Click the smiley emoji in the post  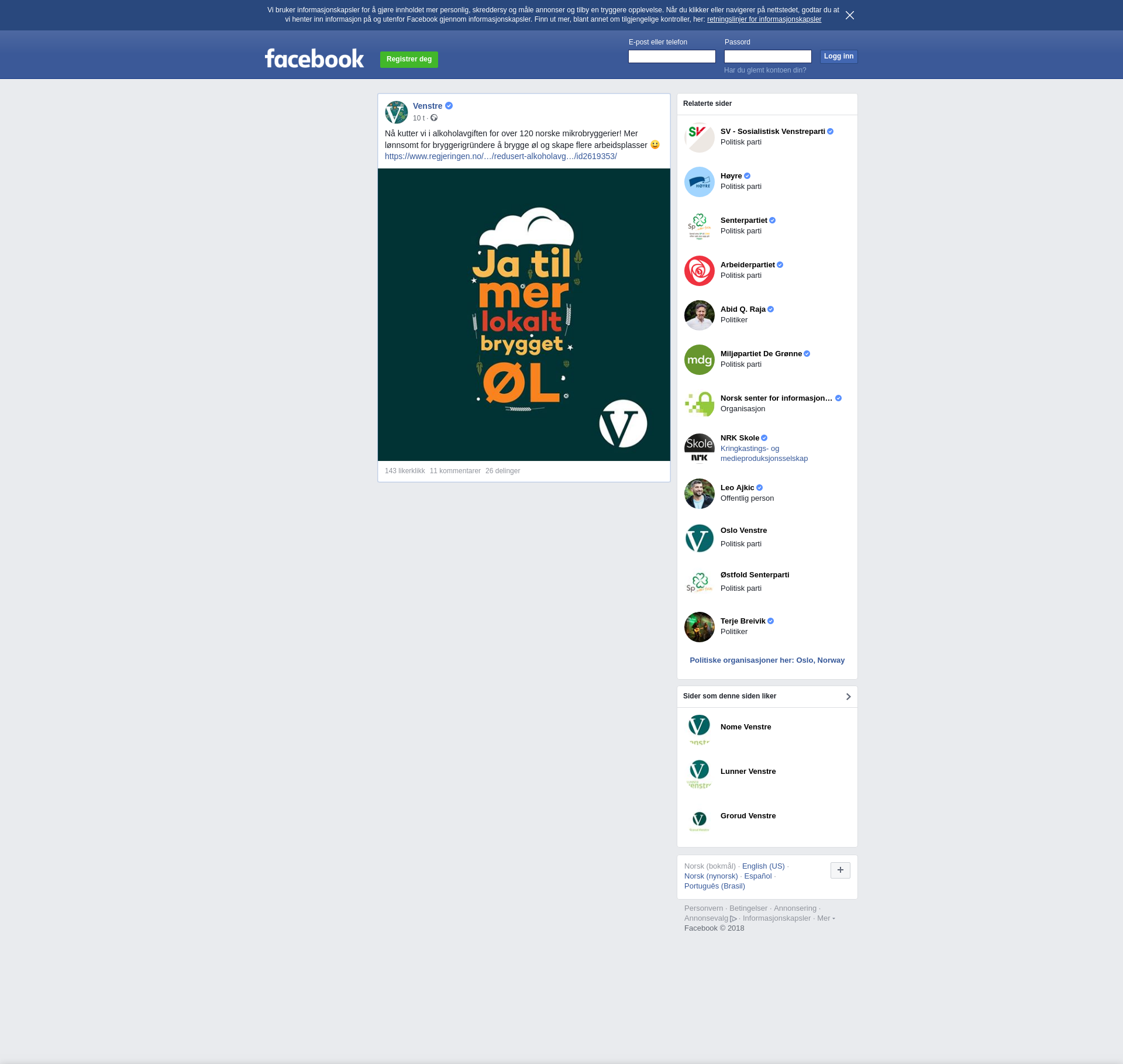tap(655, 144)
